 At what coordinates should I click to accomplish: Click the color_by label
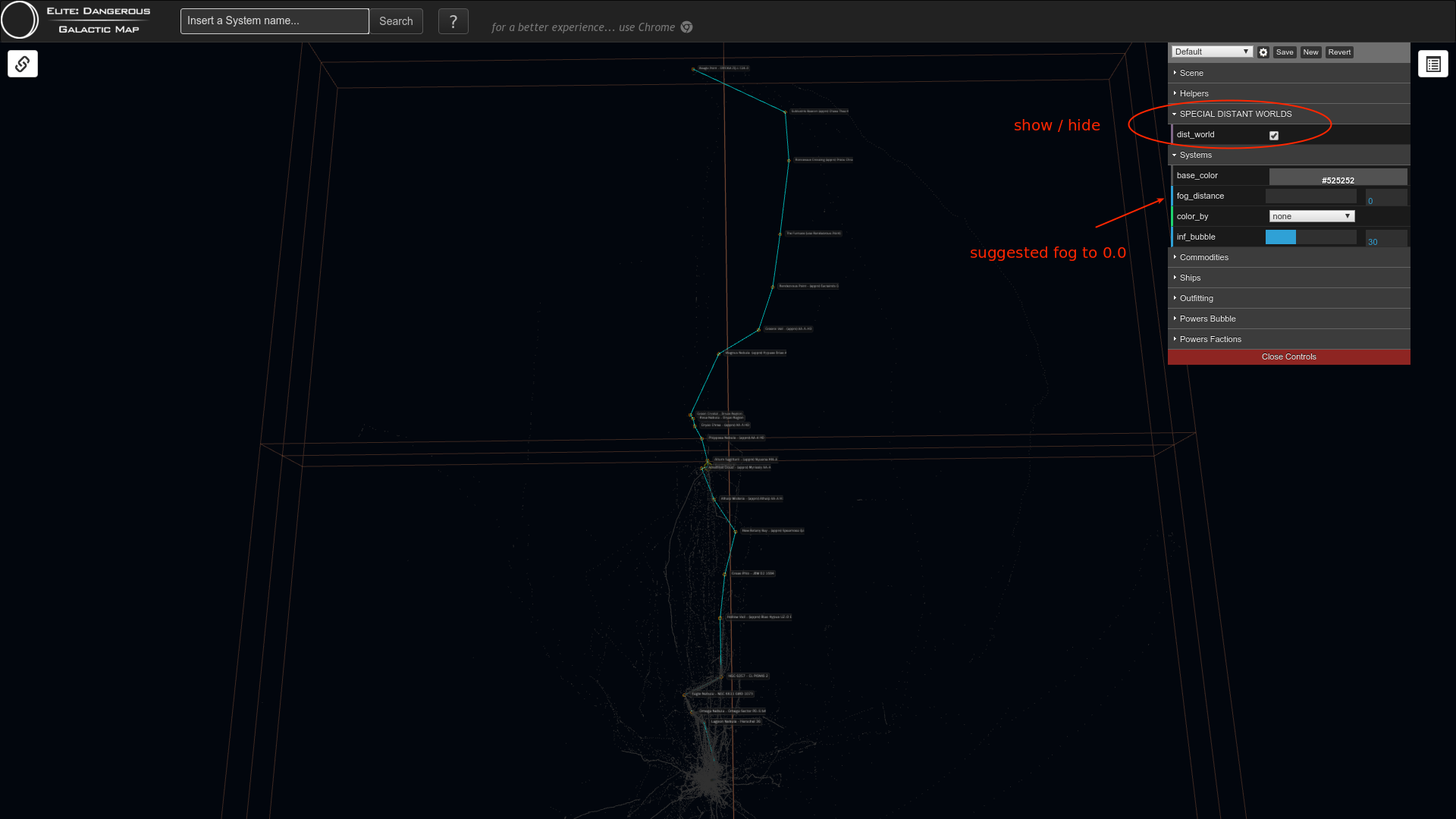[x=1193, y=216]
